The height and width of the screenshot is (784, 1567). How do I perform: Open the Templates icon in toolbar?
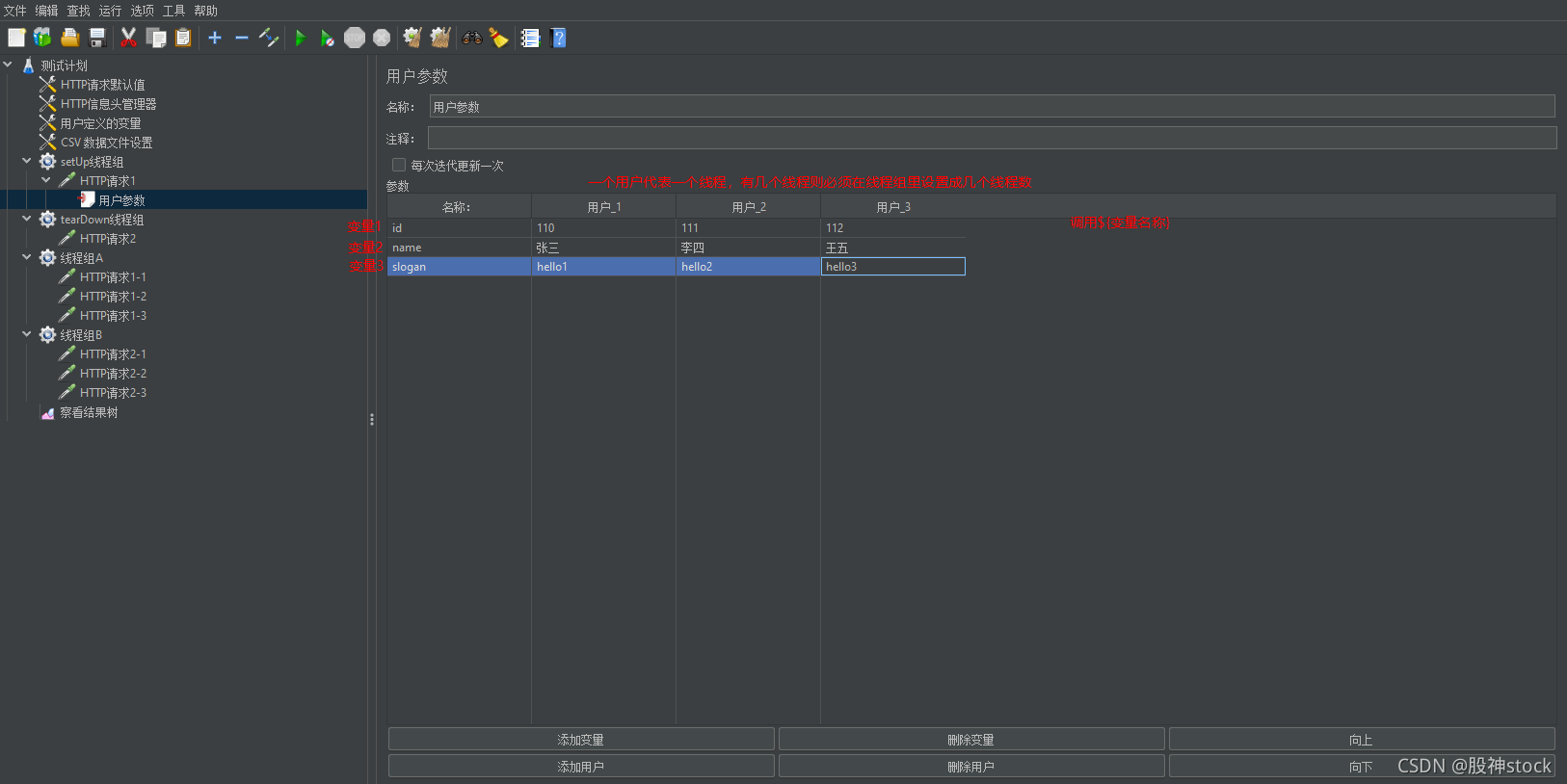coord(42,38)
